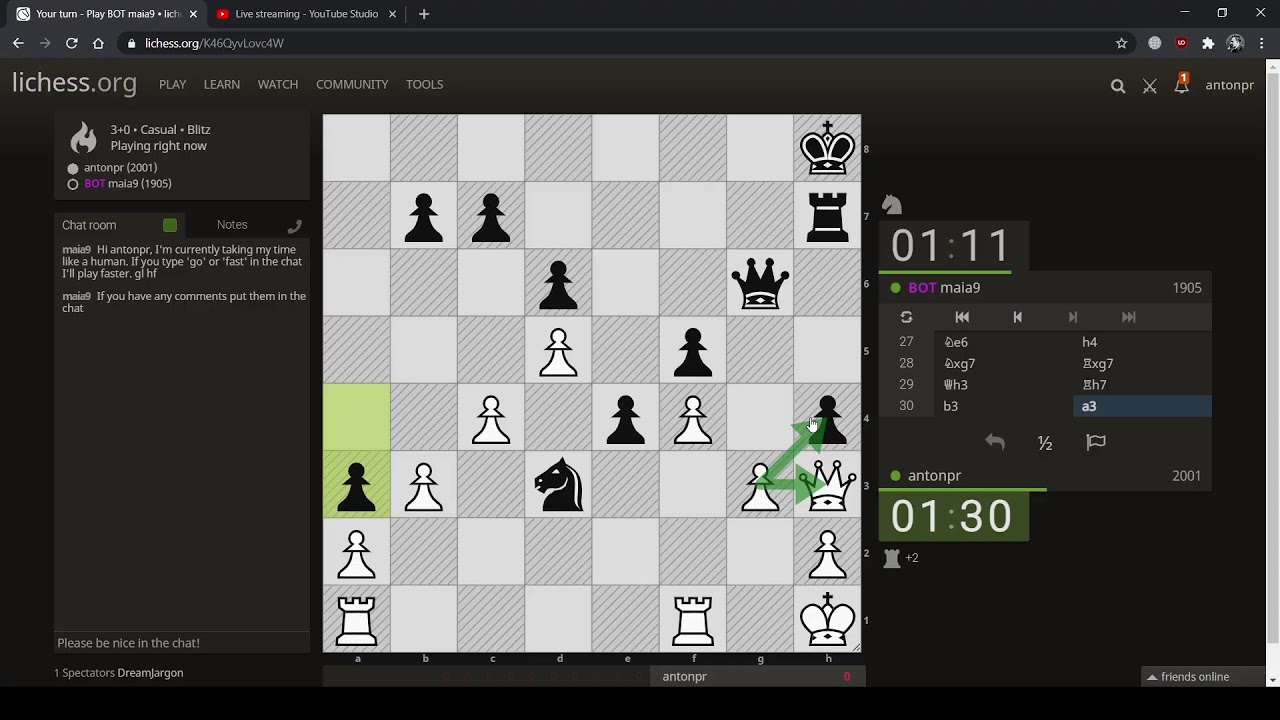Open the LEARN menu

[x=222, y=84]
